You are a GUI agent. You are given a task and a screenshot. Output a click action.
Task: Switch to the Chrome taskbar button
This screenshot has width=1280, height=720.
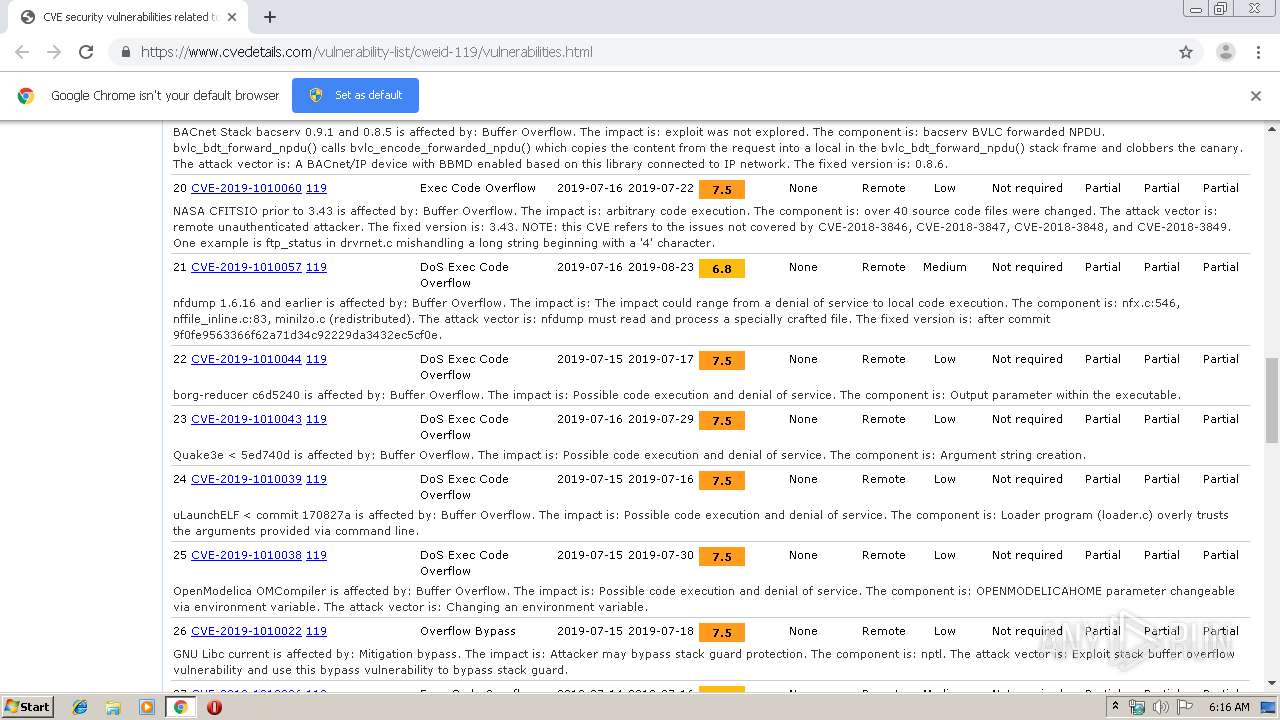pyautogui.click(x=181, y=707)
